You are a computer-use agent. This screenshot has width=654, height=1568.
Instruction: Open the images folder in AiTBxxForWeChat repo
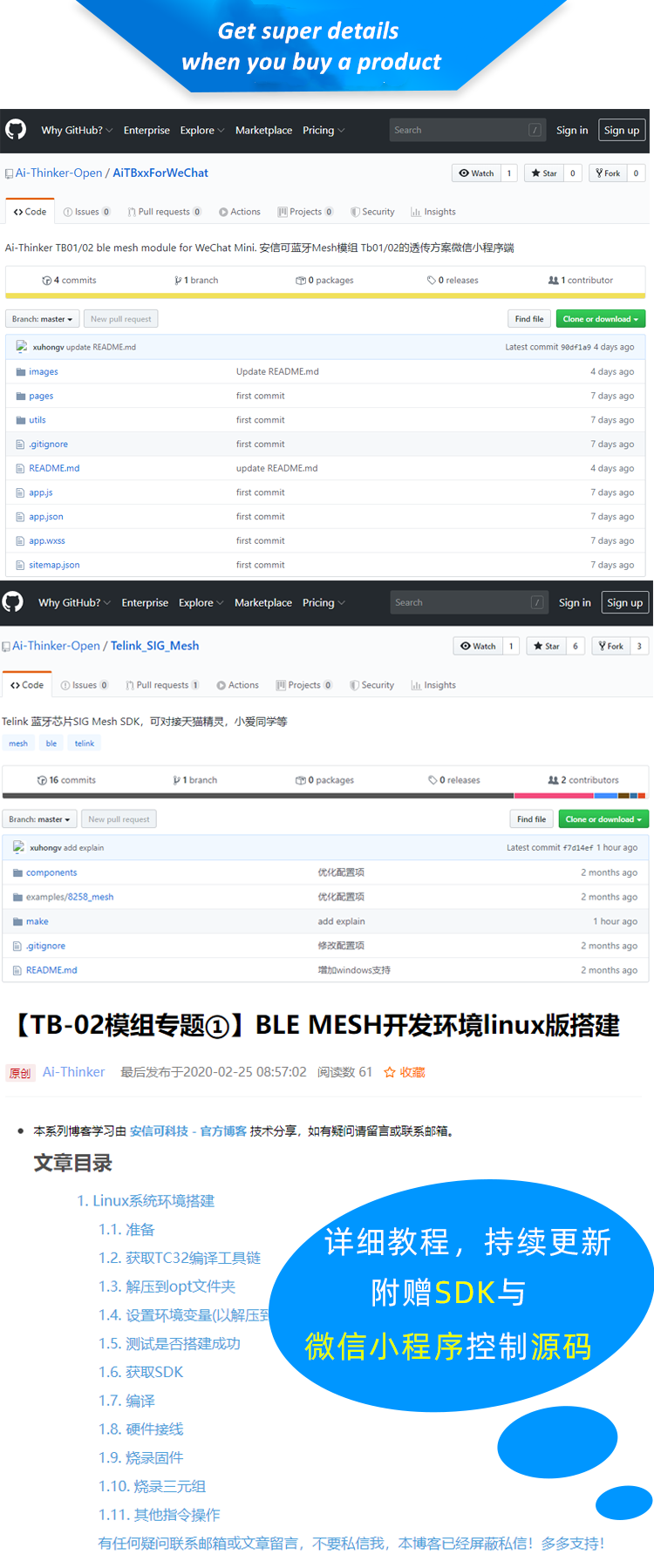(44, 371)
